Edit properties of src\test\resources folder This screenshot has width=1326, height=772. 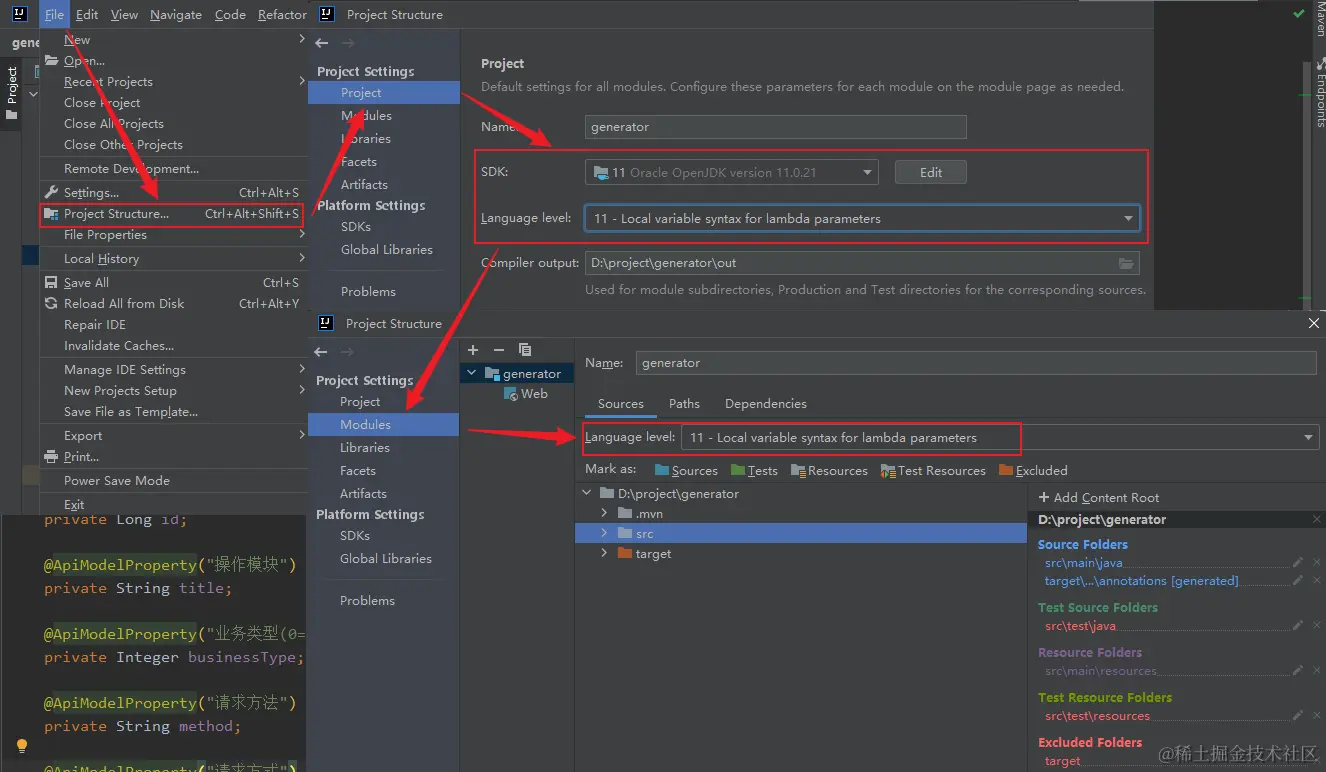pos(1298,716)
